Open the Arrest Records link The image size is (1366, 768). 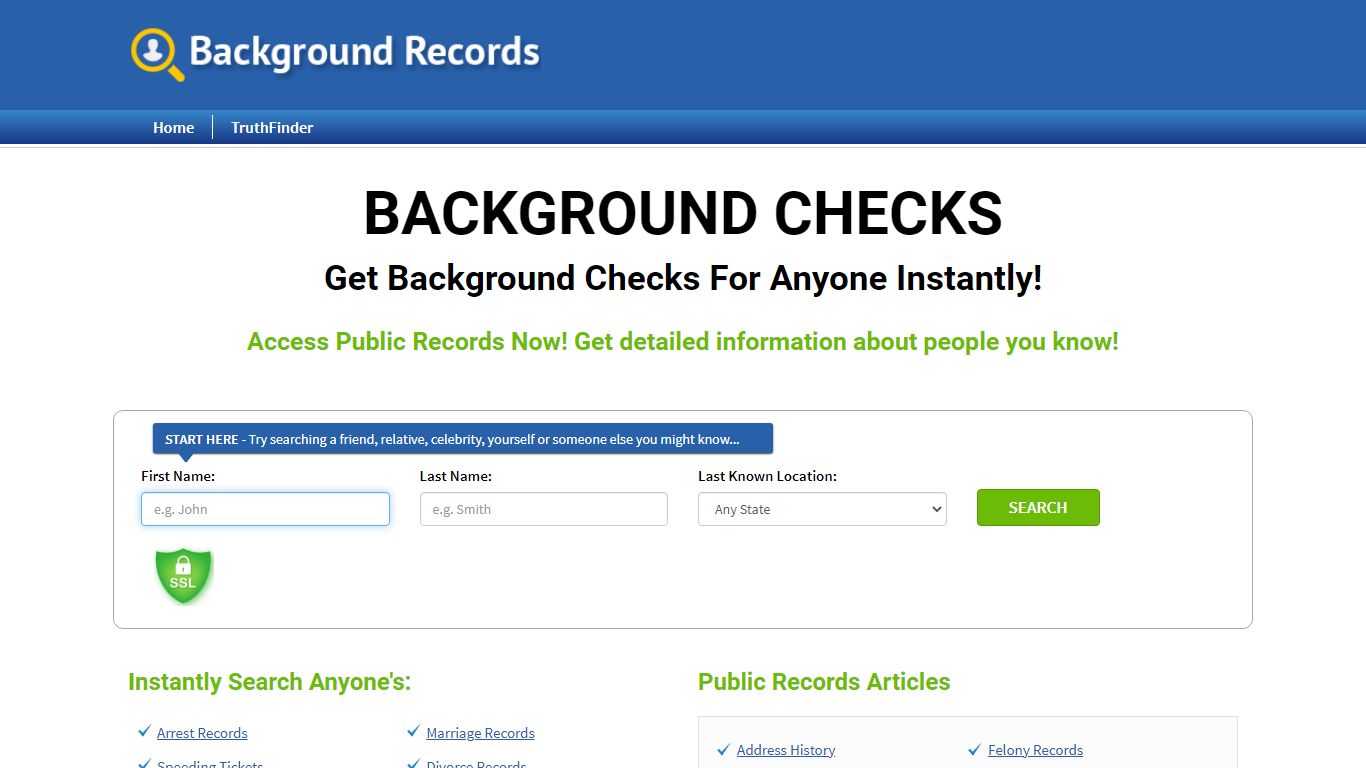click(x=202, y=733)
